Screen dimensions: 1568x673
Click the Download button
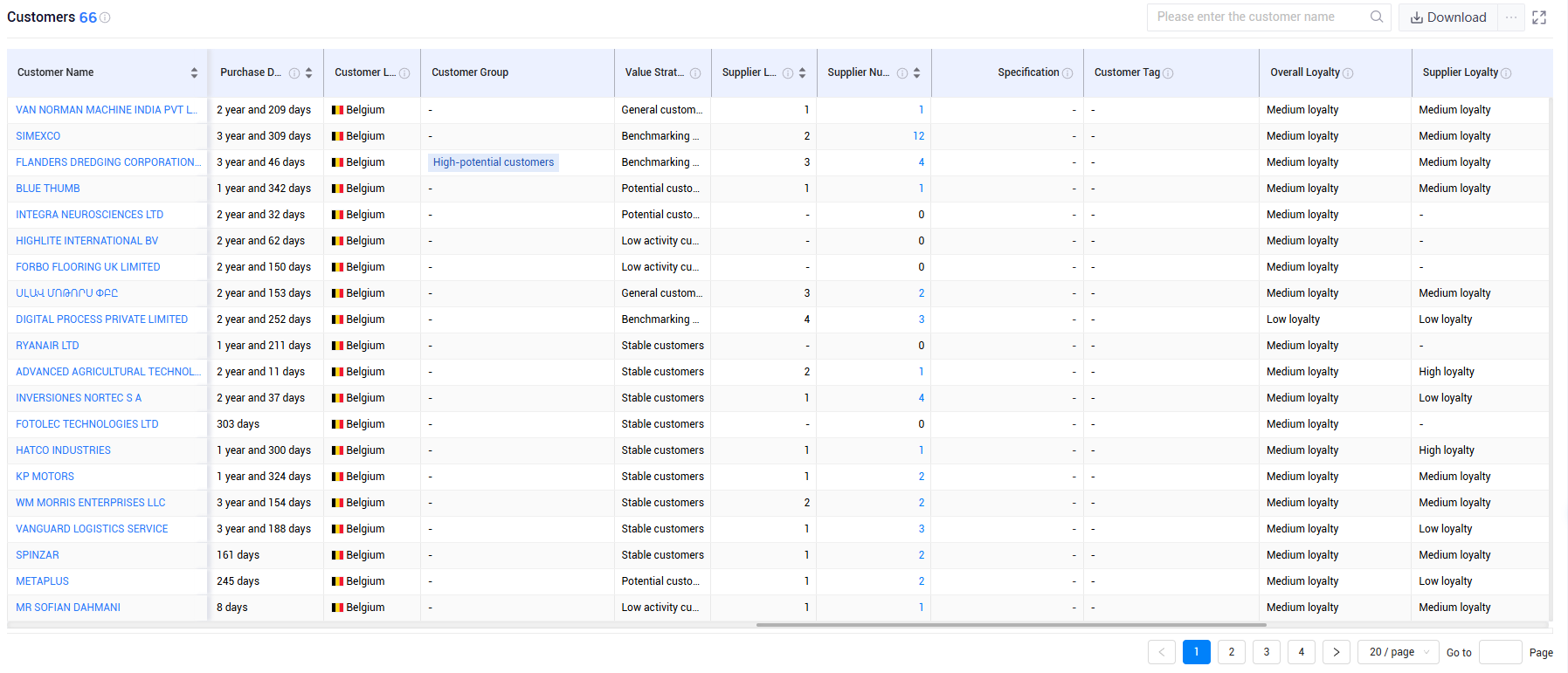click(x=1448, y=17)
